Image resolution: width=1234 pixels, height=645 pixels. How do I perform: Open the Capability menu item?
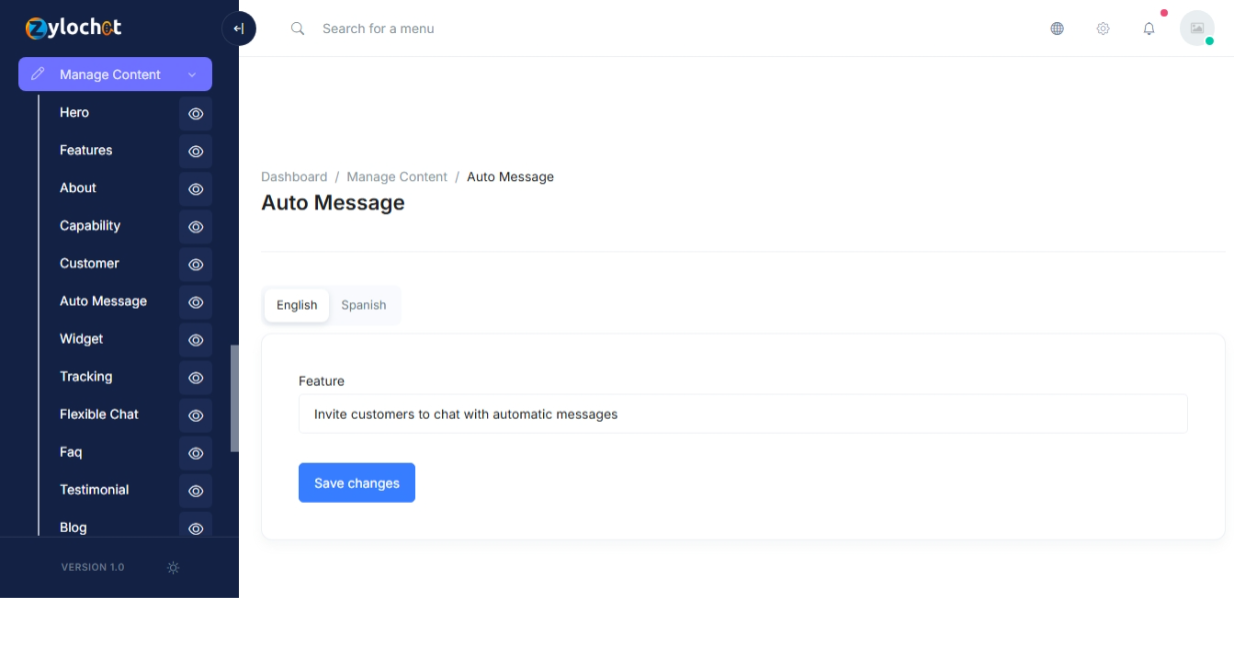90,225
